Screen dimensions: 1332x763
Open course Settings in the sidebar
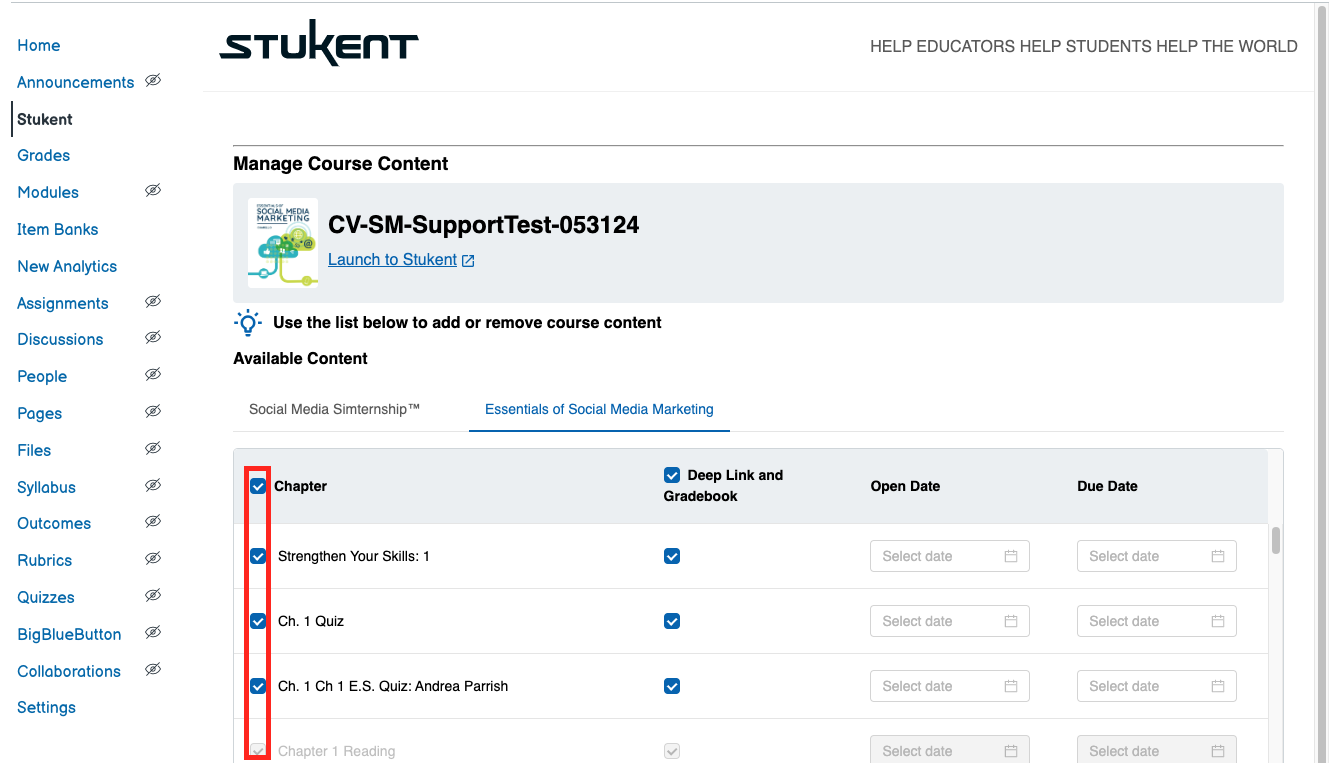point(46,708)
